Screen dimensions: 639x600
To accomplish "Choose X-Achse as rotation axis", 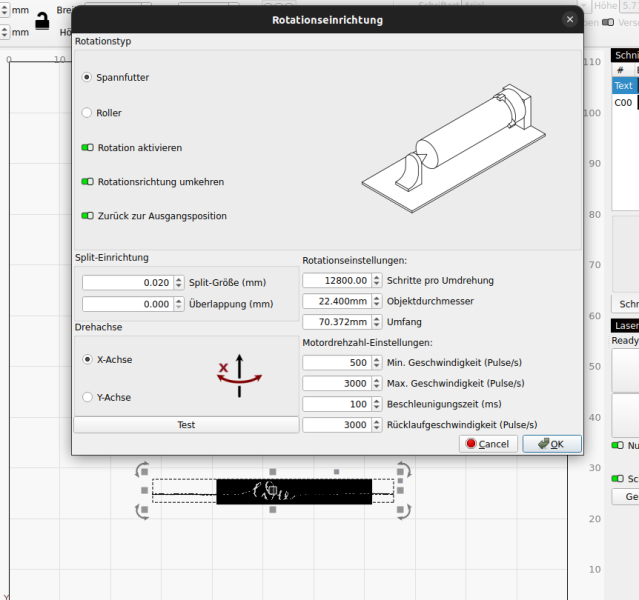I will click(x=87, y=360).
